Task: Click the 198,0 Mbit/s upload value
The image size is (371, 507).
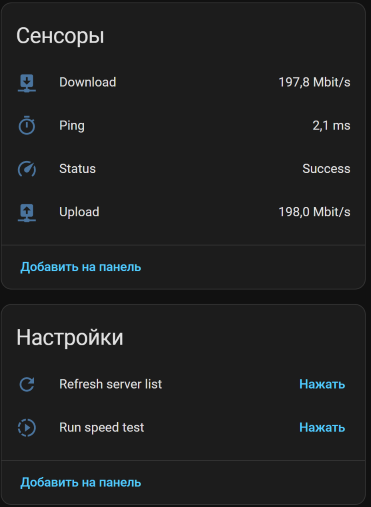Action: (x=314, y=212)
